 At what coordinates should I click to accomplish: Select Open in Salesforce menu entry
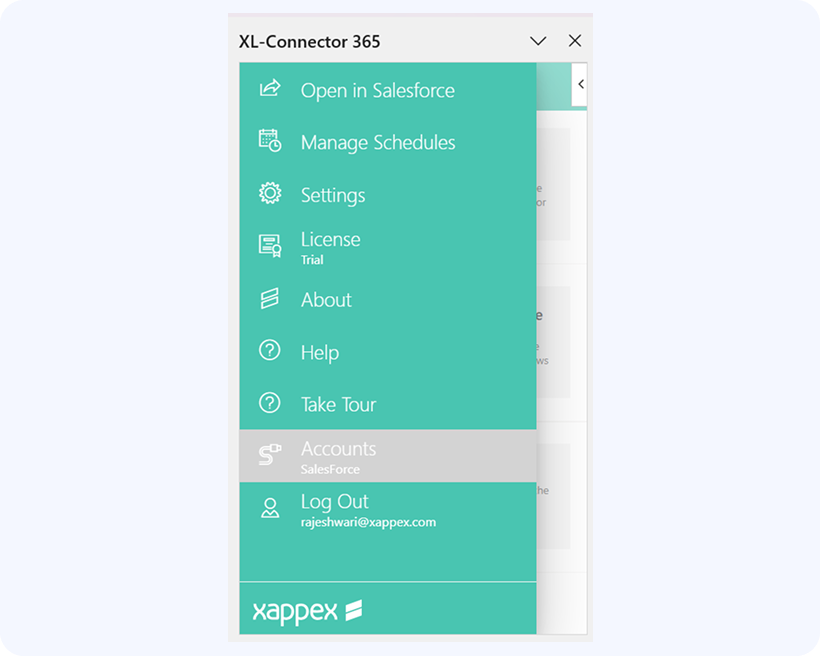point(377,91)
